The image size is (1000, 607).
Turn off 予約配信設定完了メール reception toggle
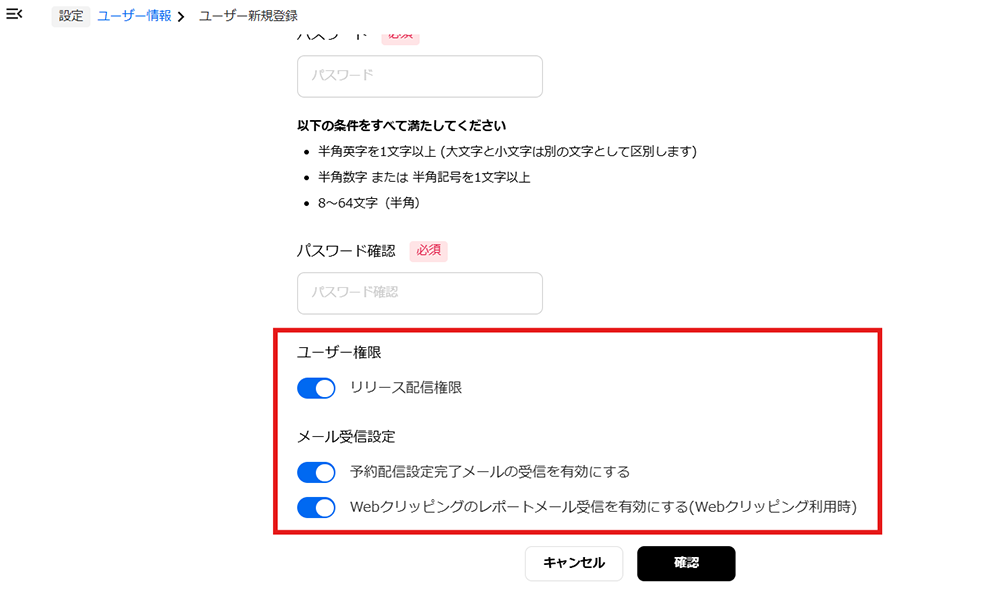(316, 471)
